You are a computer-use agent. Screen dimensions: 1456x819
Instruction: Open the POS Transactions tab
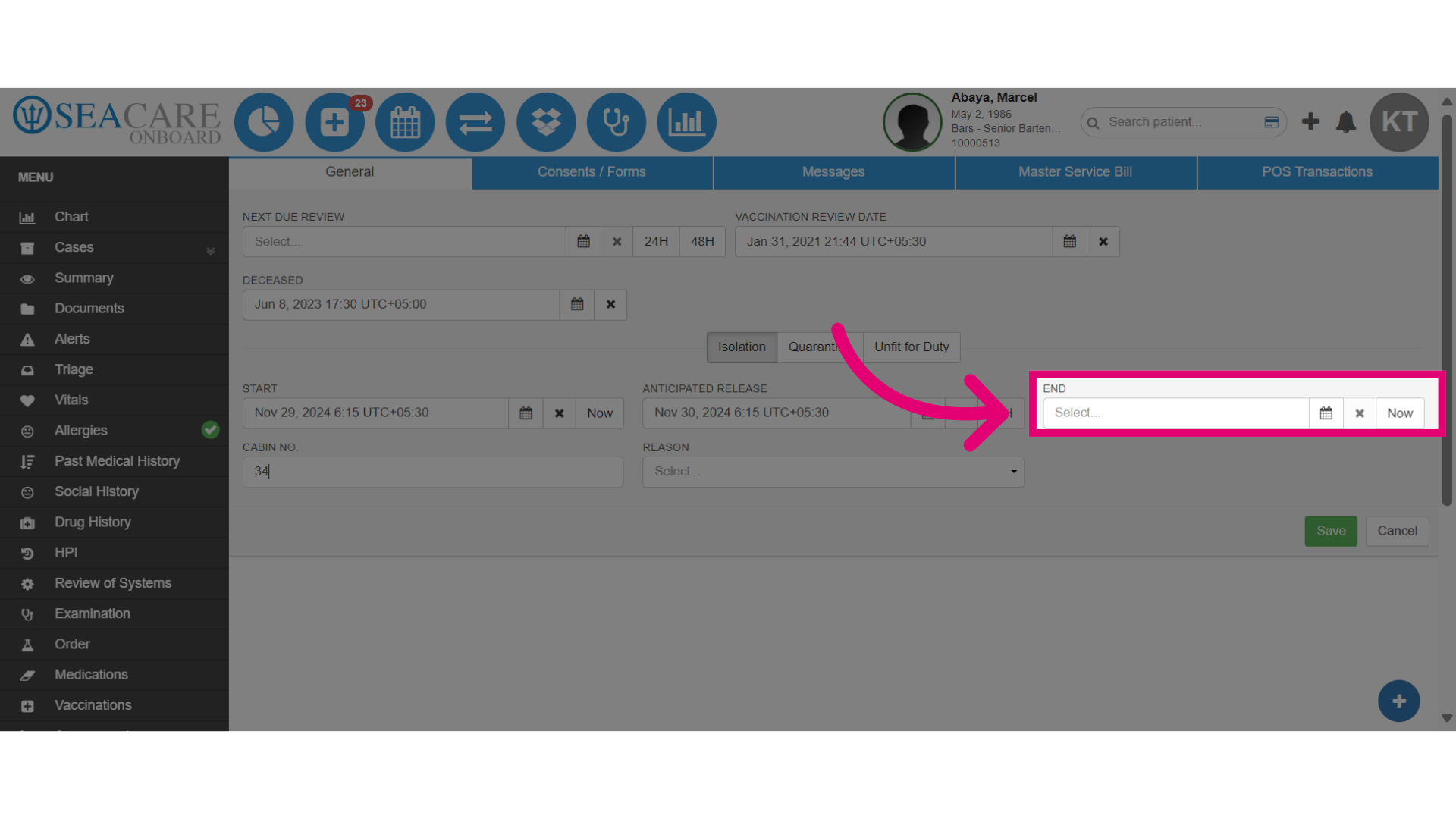point(1317,172)
